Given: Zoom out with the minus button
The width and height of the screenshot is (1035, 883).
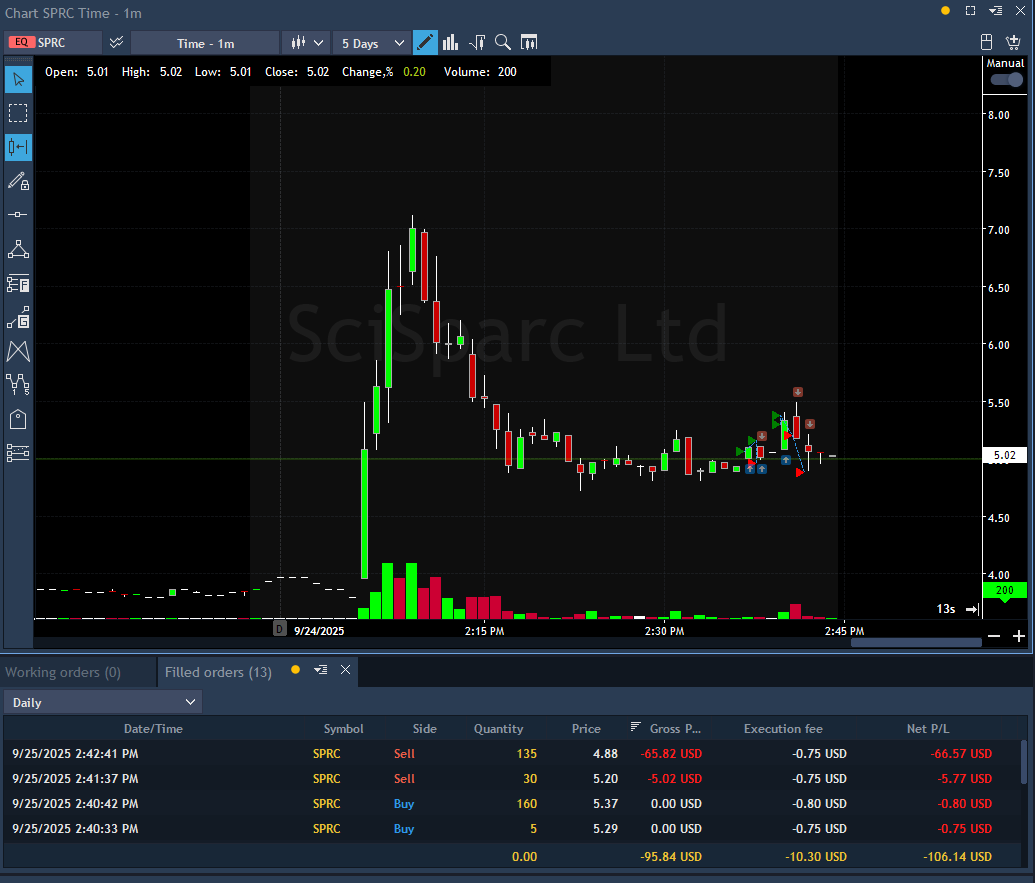Looking at the screenshot, I should tap(994, 636).
